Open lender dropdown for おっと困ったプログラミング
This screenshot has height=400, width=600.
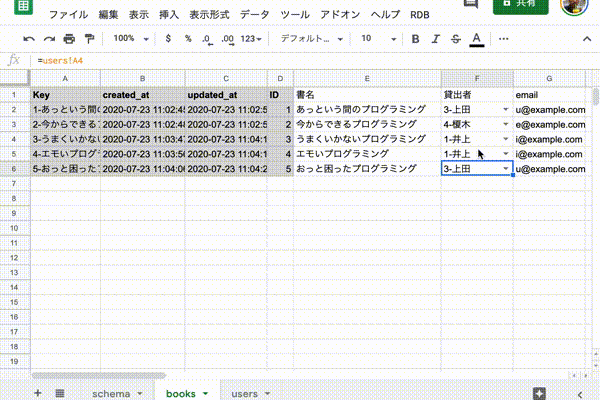tap(505, 169)
